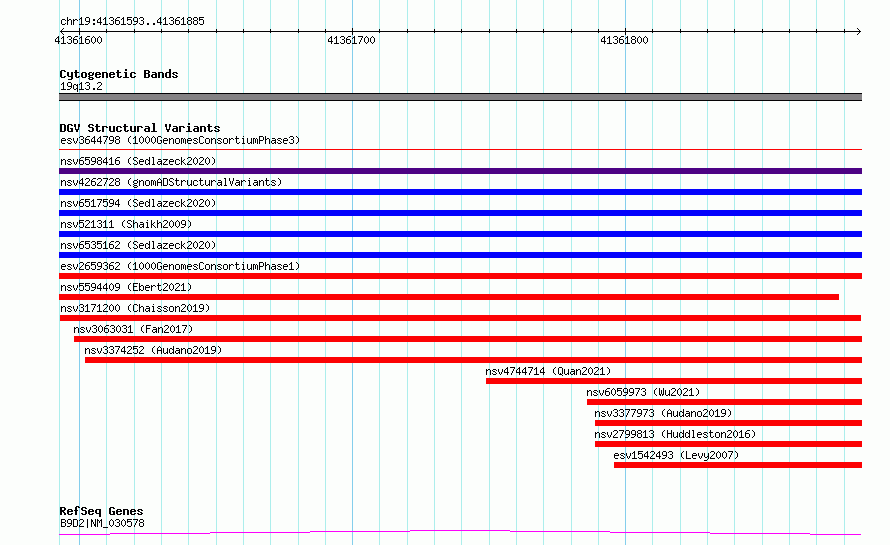Click the red nsv3171200 variant bar
Screen dimensions: 890x545
tap(460, 318)
